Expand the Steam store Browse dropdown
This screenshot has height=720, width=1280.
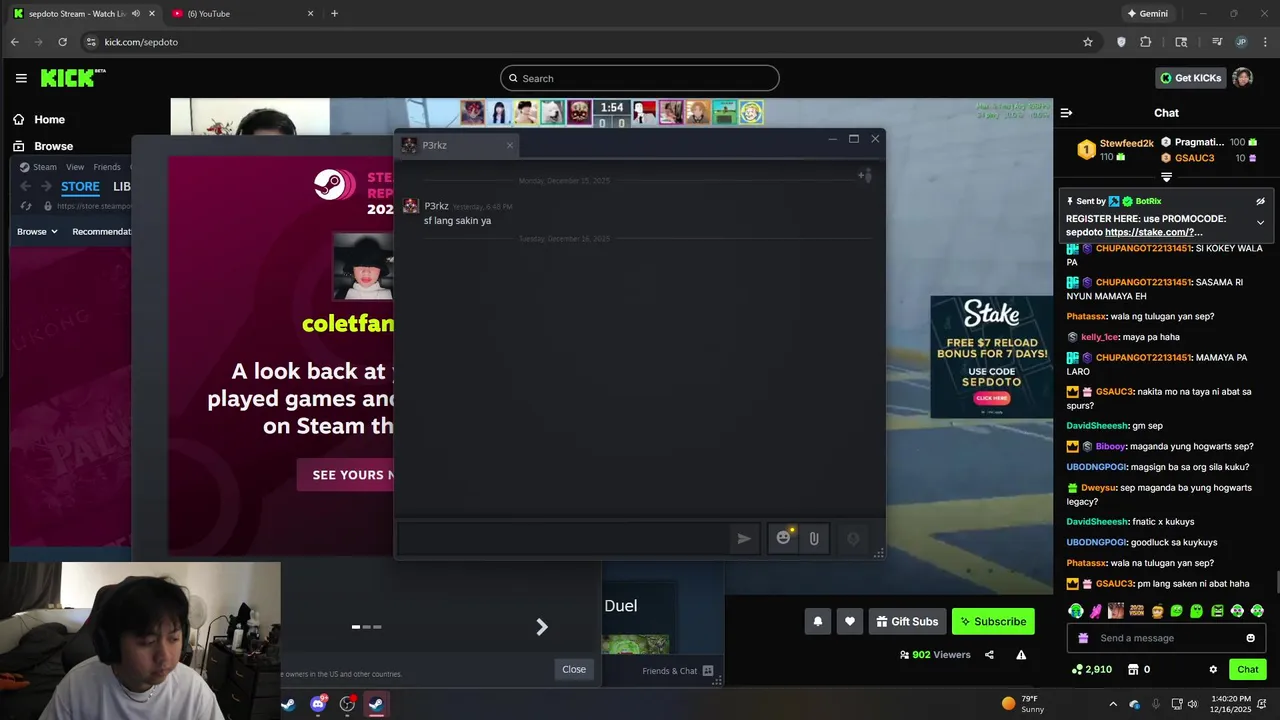click(x=37, y=231)
